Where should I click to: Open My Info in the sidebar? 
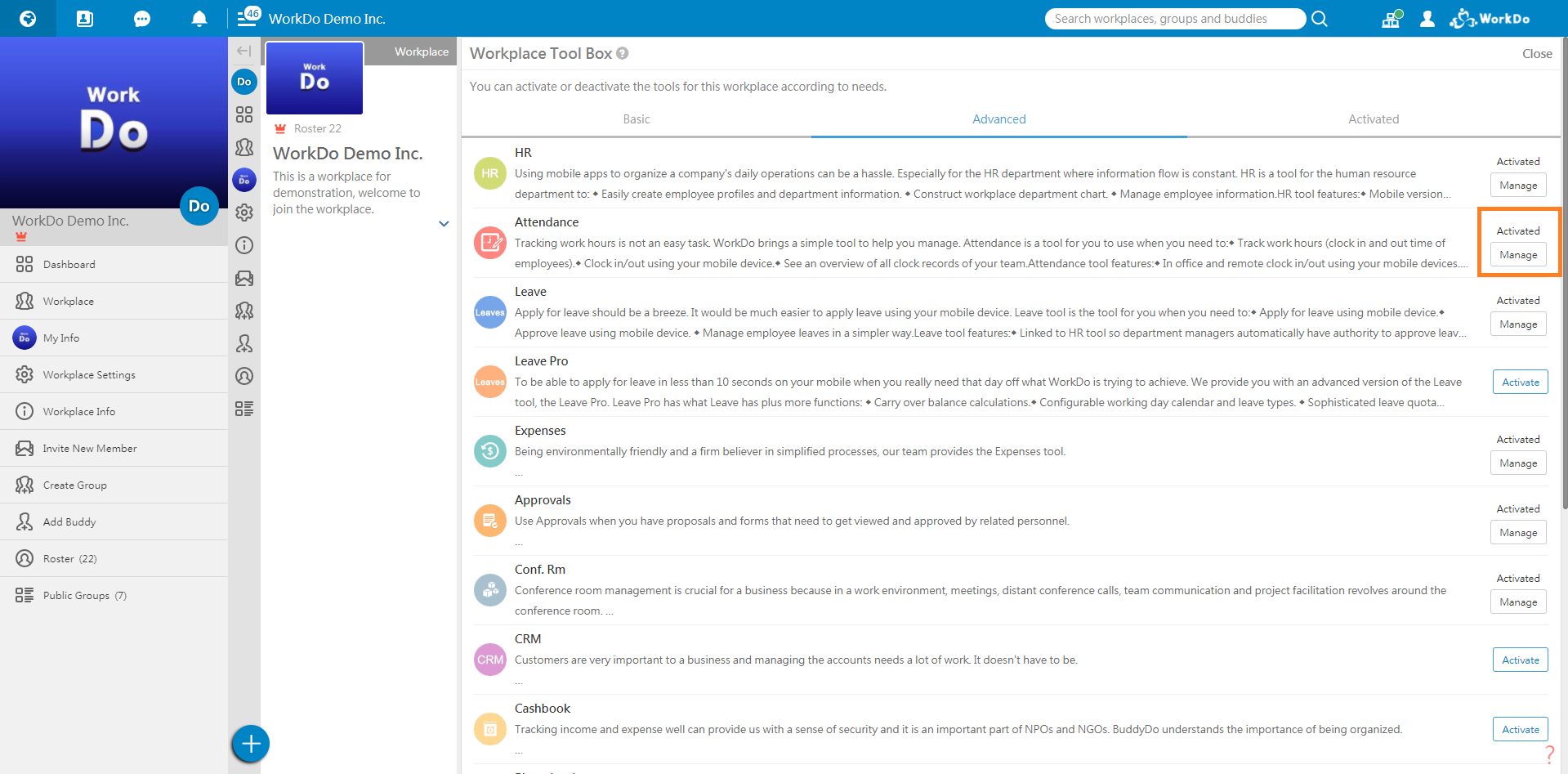click(114, 338)
